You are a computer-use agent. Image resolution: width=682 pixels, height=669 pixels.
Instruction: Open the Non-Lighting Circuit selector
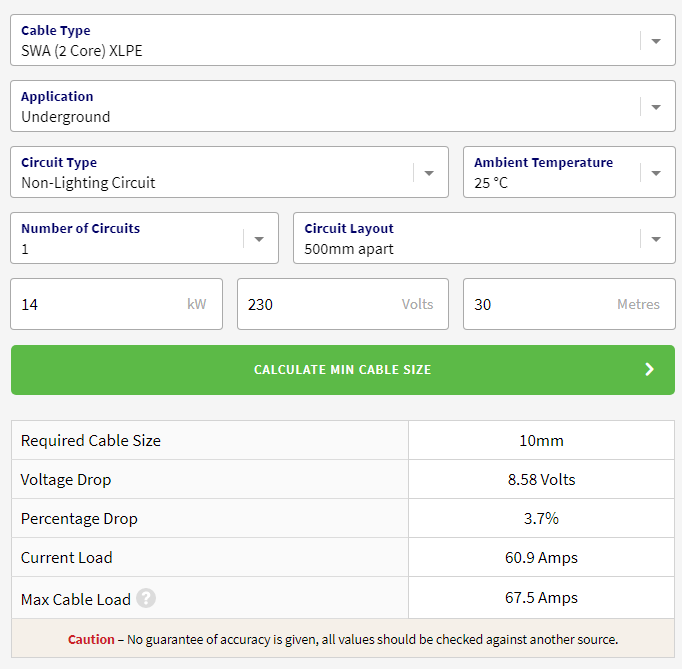tap(210, 173)
